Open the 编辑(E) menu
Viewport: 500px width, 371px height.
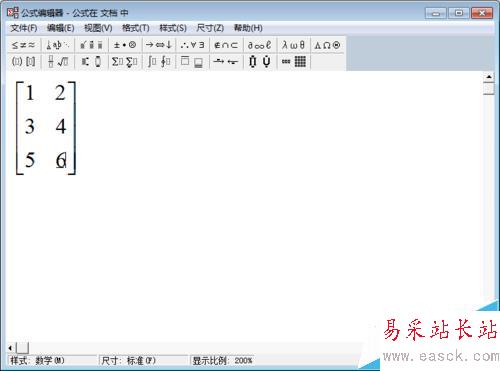pos(60,28)
